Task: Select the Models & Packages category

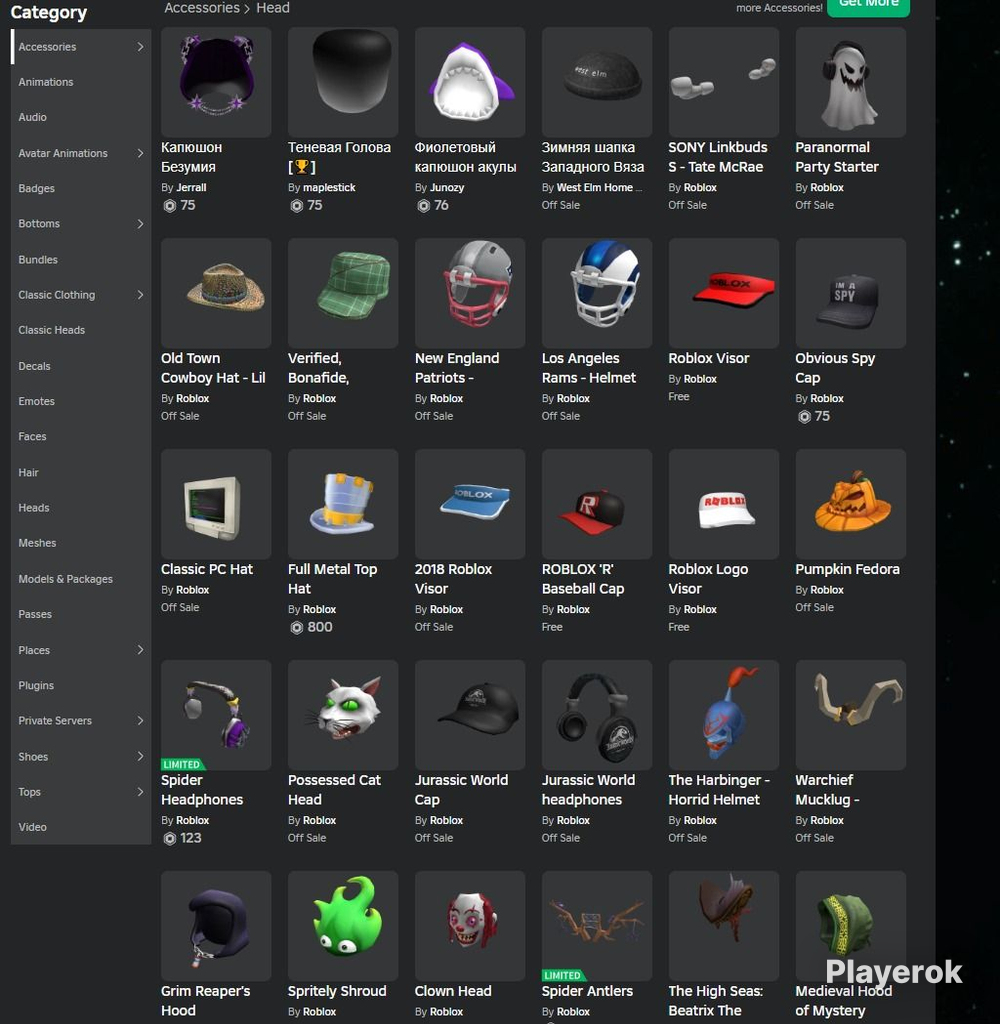Action: click(x=81, y=579)
